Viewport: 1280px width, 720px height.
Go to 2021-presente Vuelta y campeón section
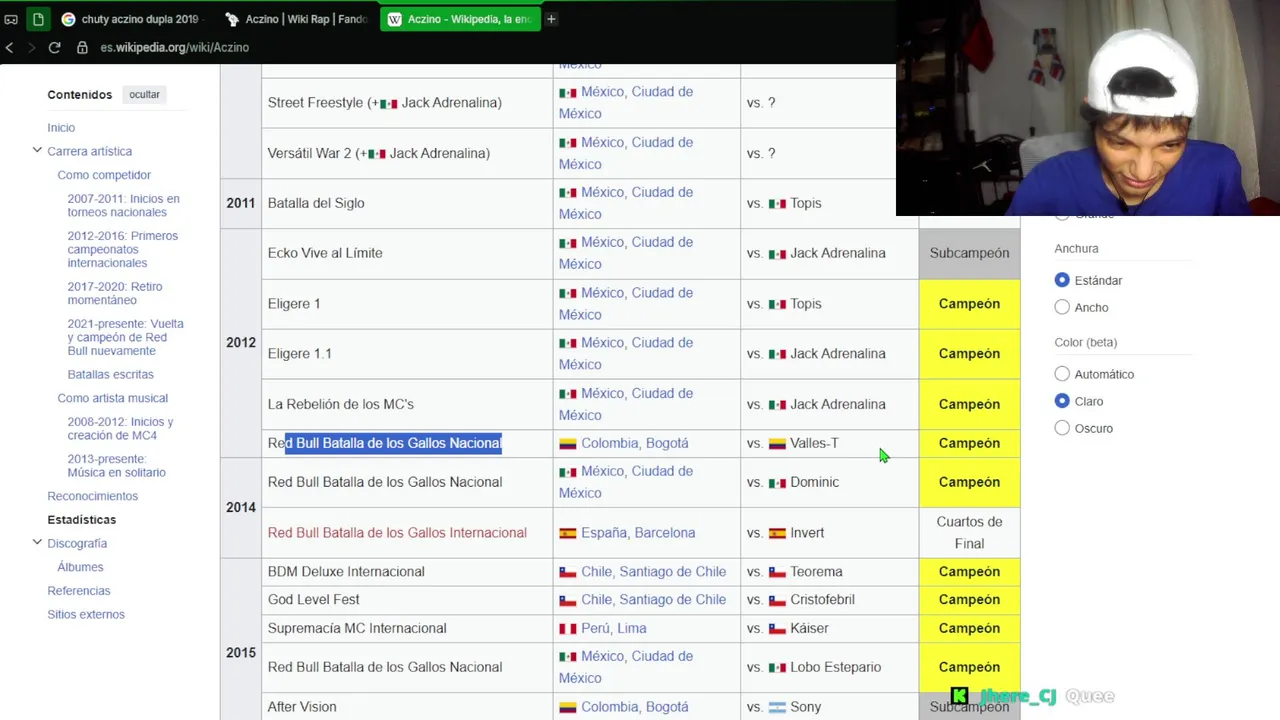click(x=125, y=337)
